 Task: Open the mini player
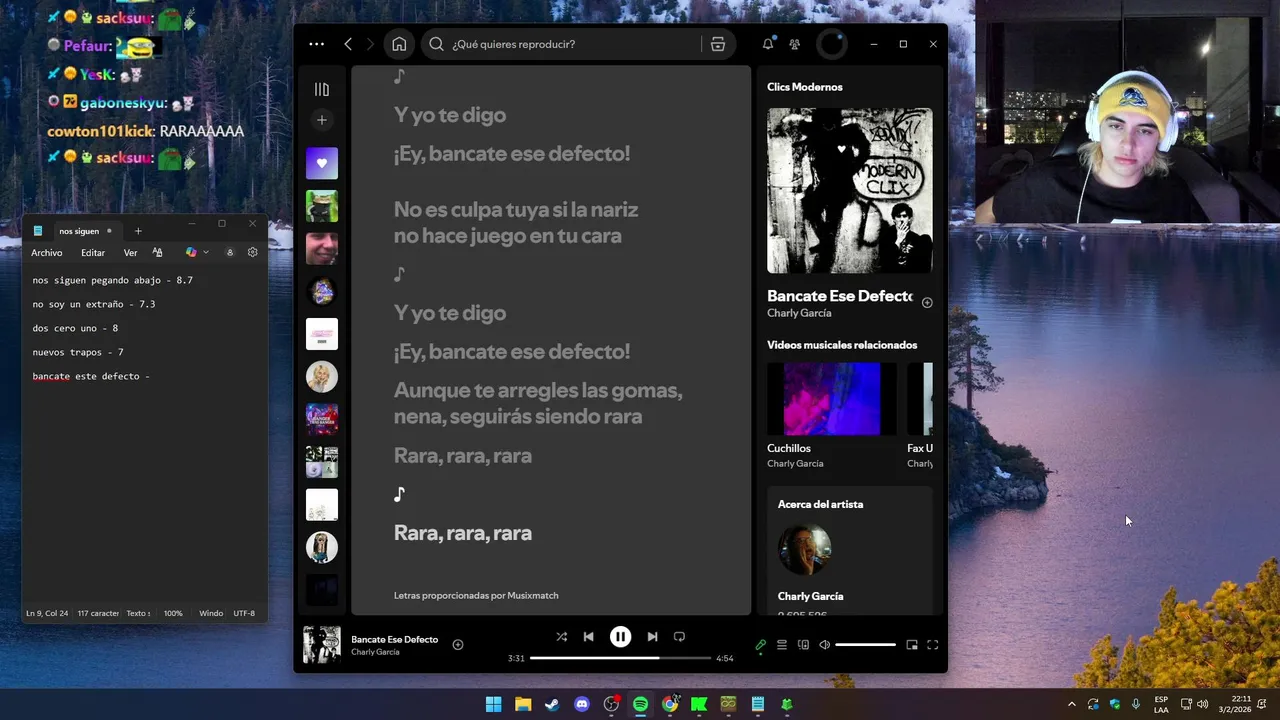click(x=912, y=645)
